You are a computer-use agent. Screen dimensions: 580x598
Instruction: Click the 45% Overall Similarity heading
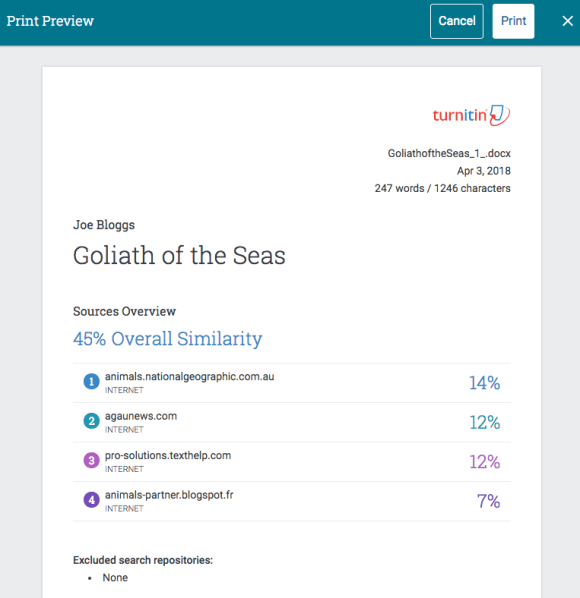pos(167,339)
